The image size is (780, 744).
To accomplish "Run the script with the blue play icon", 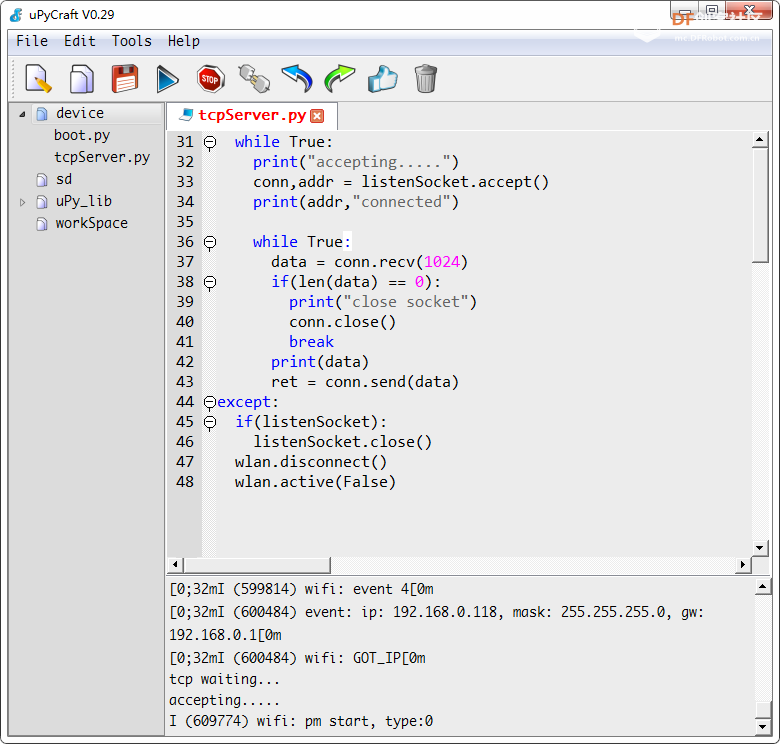I will click(x=167, y=79).
